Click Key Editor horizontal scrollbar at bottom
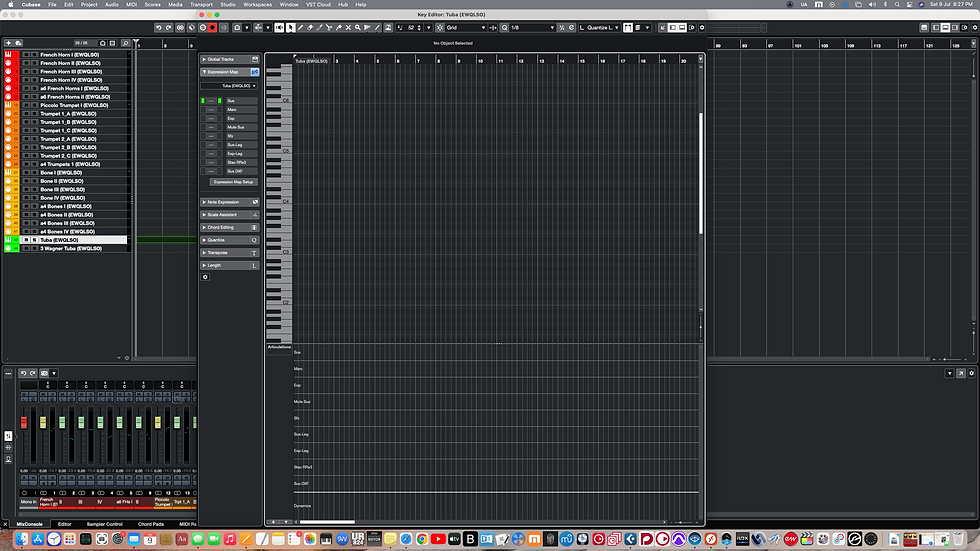 tap(327, 522)
